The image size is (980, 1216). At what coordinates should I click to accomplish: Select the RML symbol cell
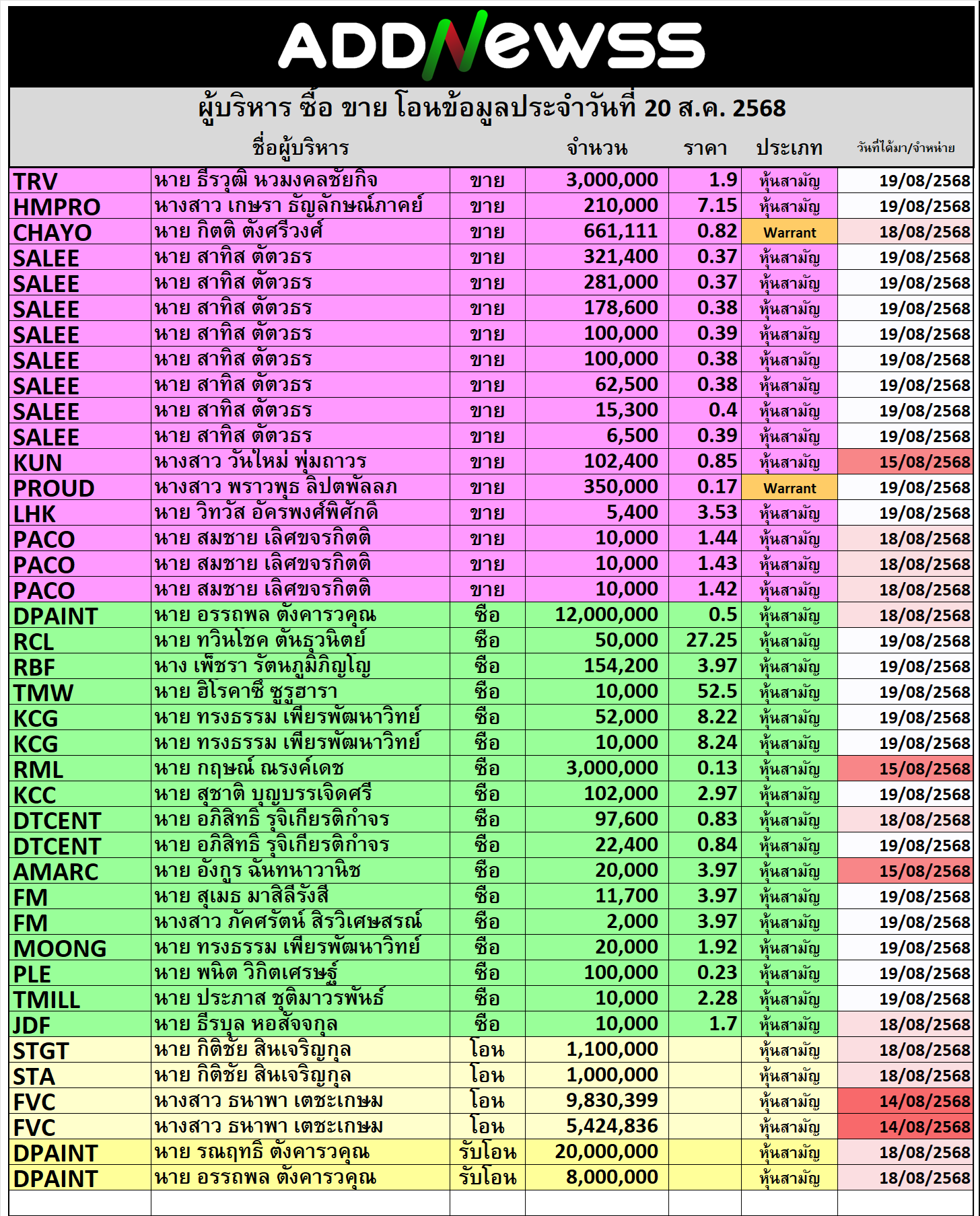tap(81, 769)
